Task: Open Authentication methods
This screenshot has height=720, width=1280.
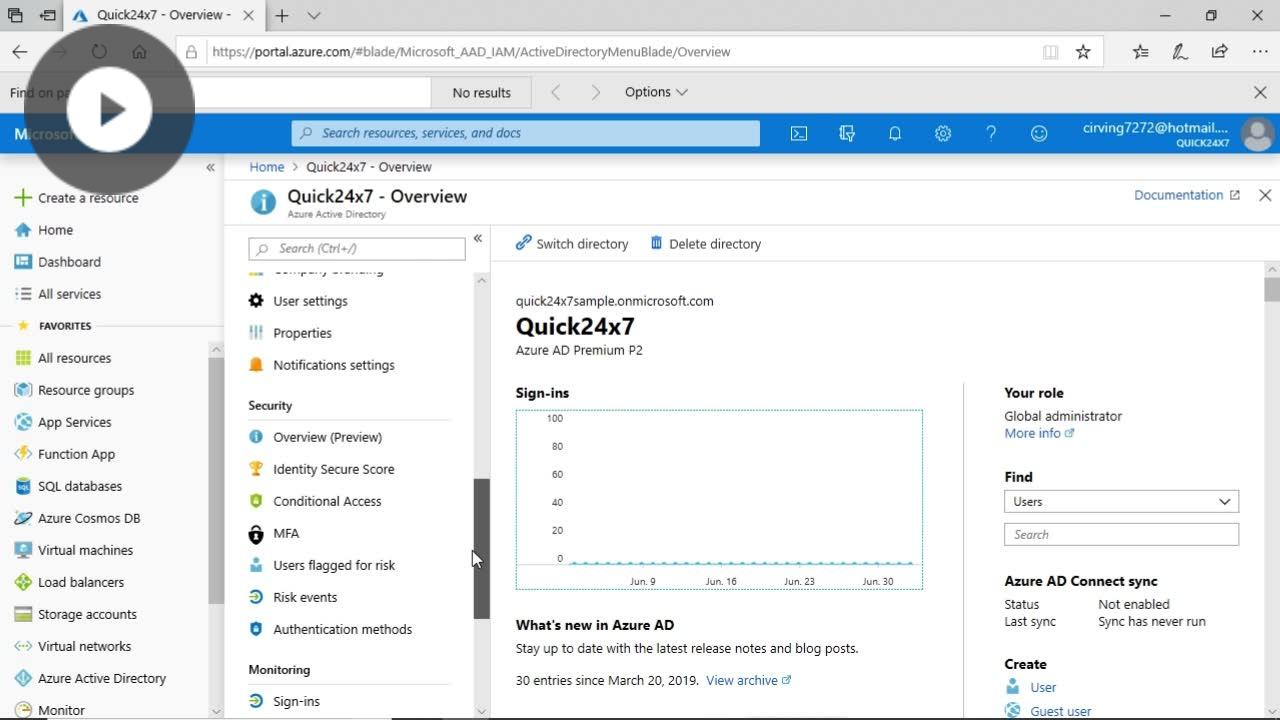Action: coord(330,629)
